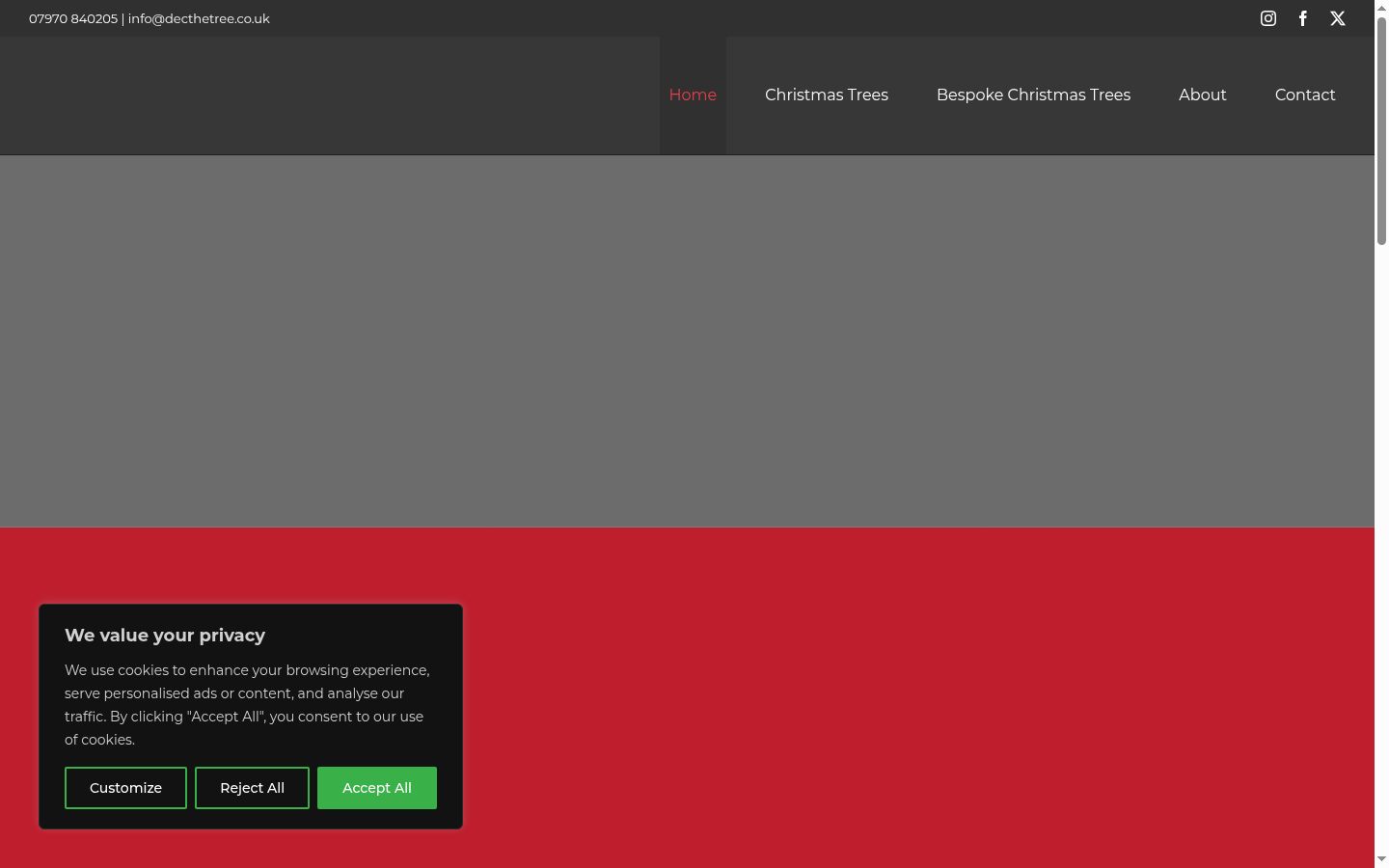
Task: Click the 'We value your privacy' heading
Action: (x=165, y=636)
